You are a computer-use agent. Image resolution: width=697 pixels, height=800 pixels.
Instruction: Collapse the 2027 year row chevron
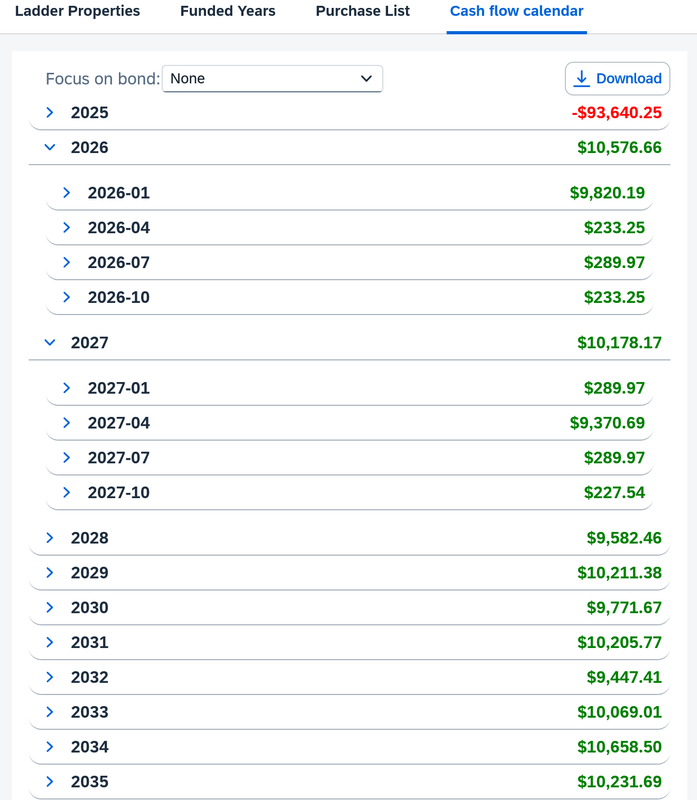pos(49,342)
